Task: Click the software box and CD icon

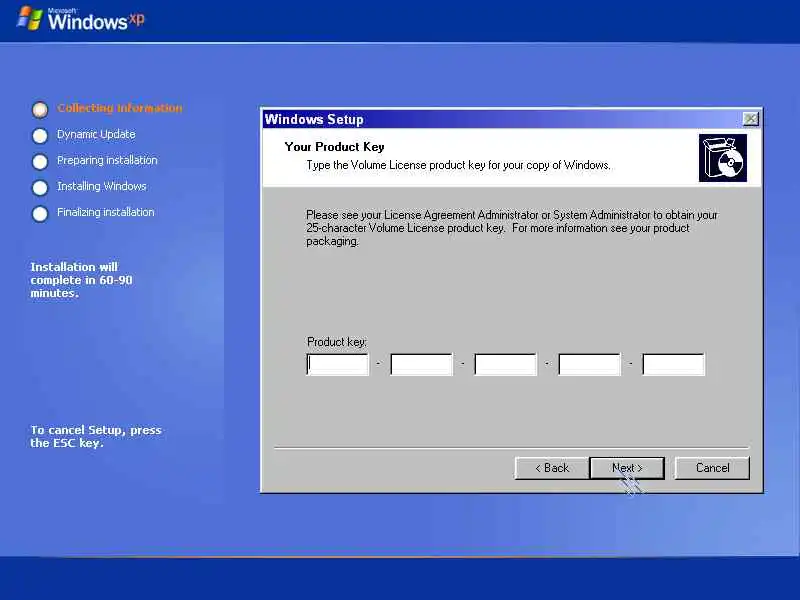Action: pyautogui.click(x=723, y=158)
